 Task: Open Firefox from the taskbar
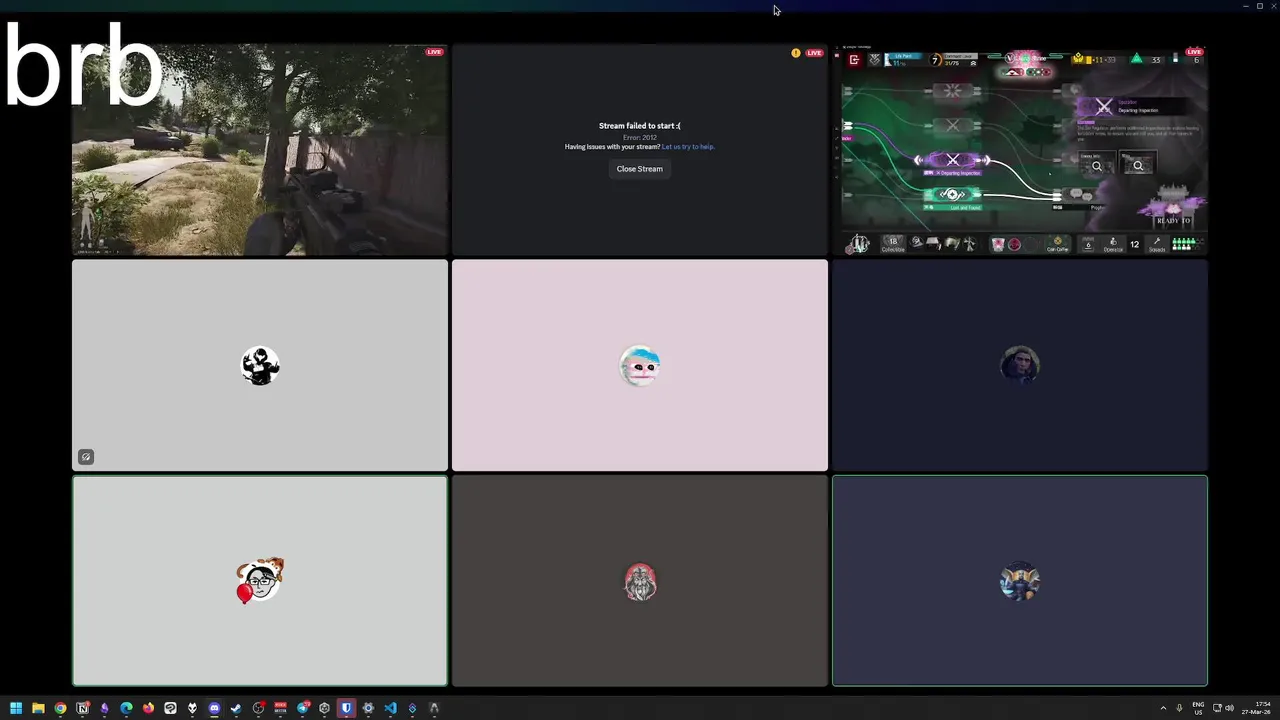coord(148,708)
